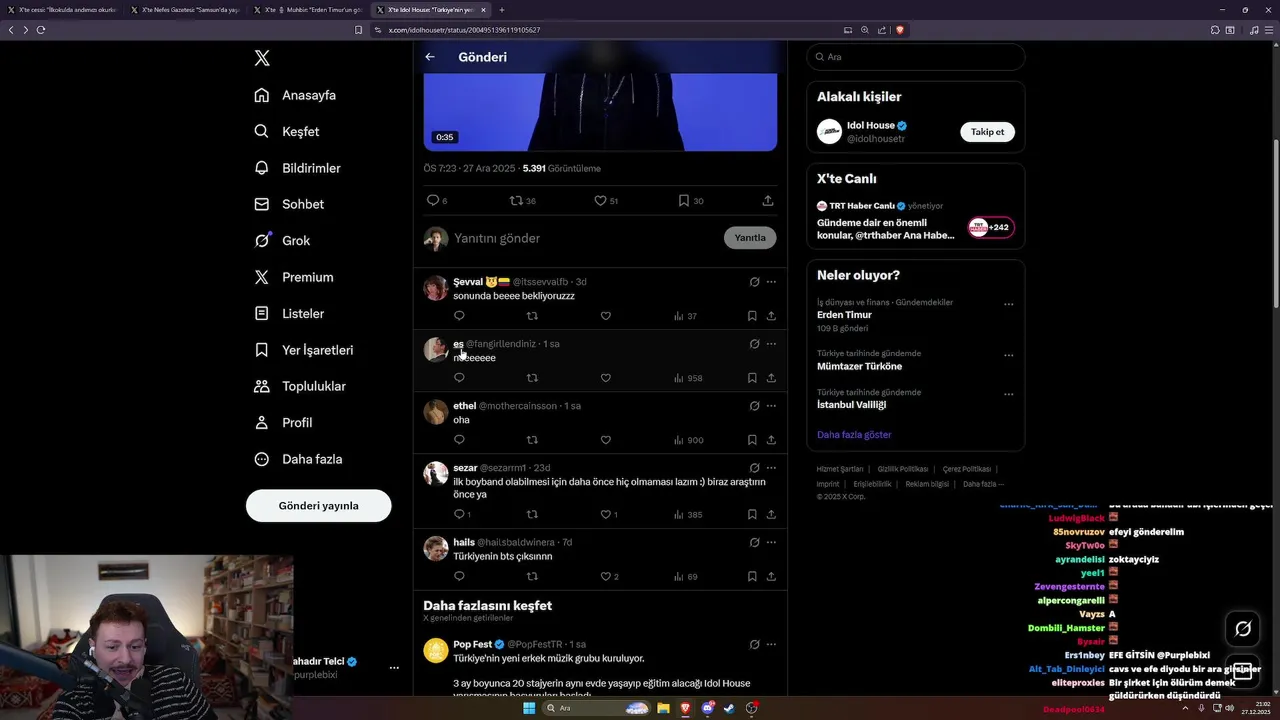The image size is (1280, 720).
Task: Open the X logo home link
Action: click(262, 58)
